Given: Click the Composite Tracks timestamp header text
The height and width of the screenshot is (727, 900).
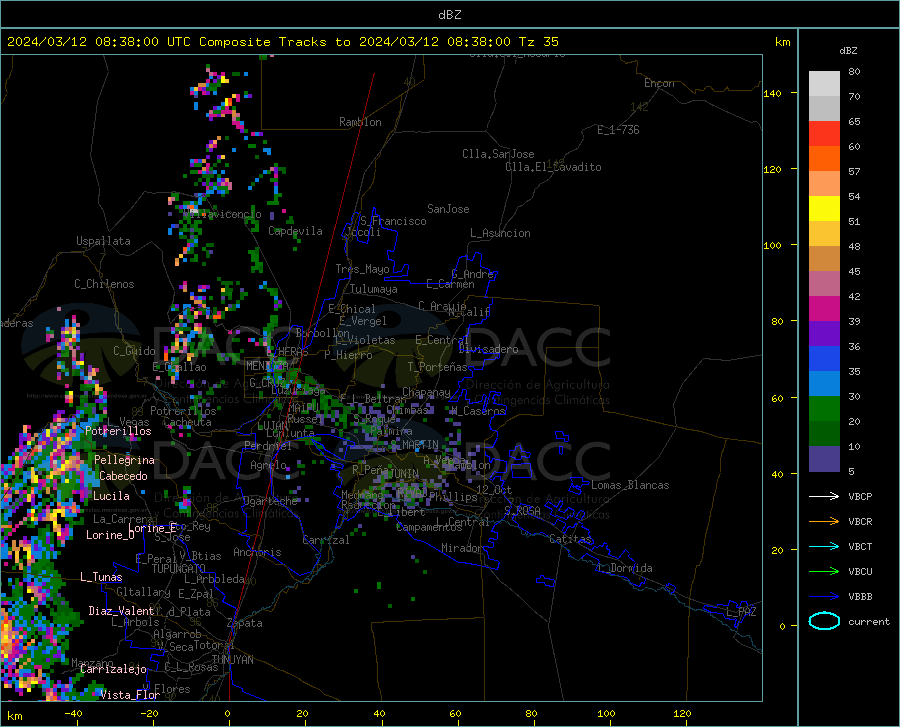Looking at the screenshot, I should (282, 42).
